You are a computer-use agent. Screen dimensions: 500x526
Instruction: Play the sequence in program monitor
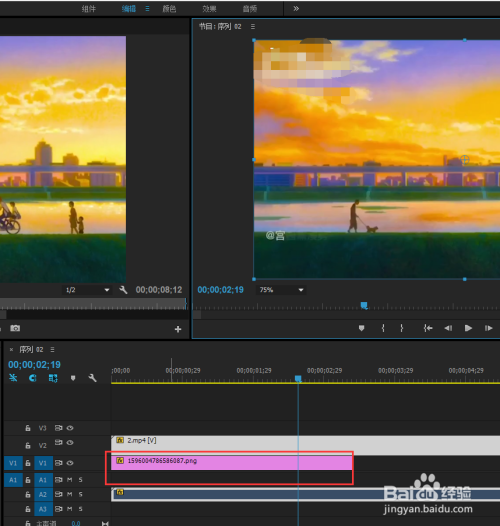(x=468, y=328)
